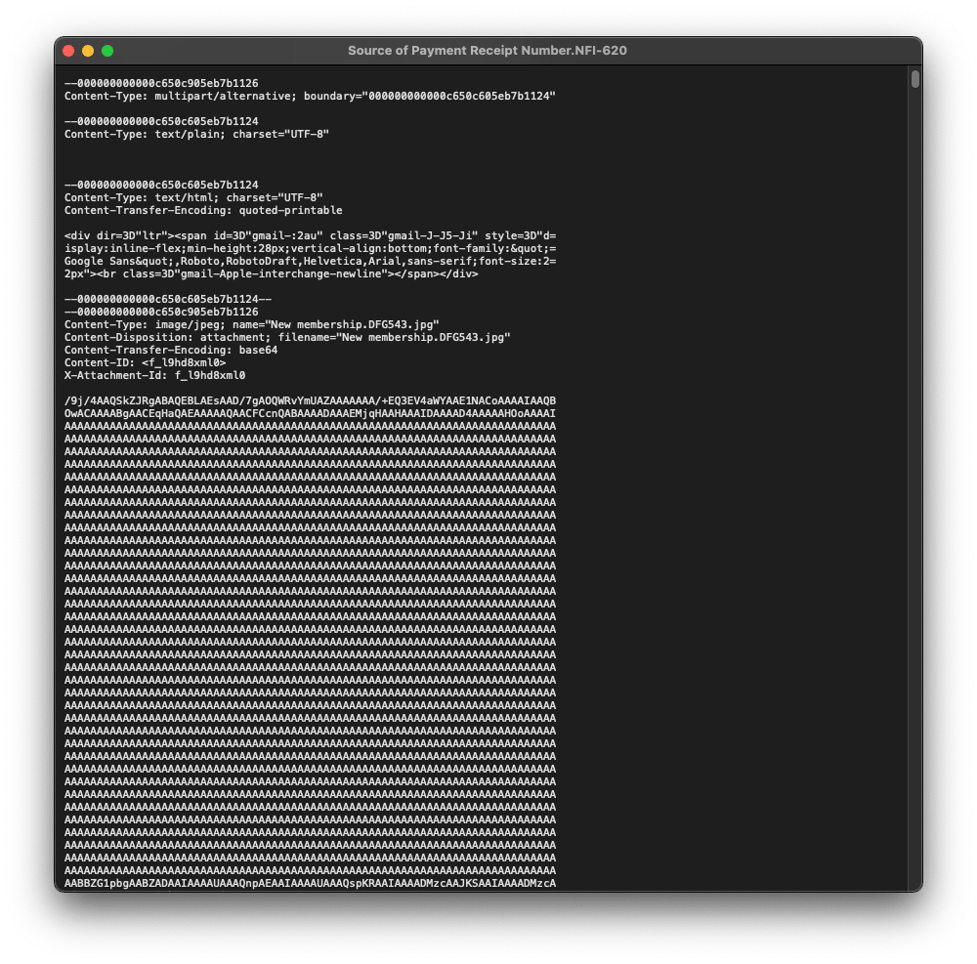
Task: Click the 'Content-ID: <f_l9hd8xml0>' line
Action: 145,363
